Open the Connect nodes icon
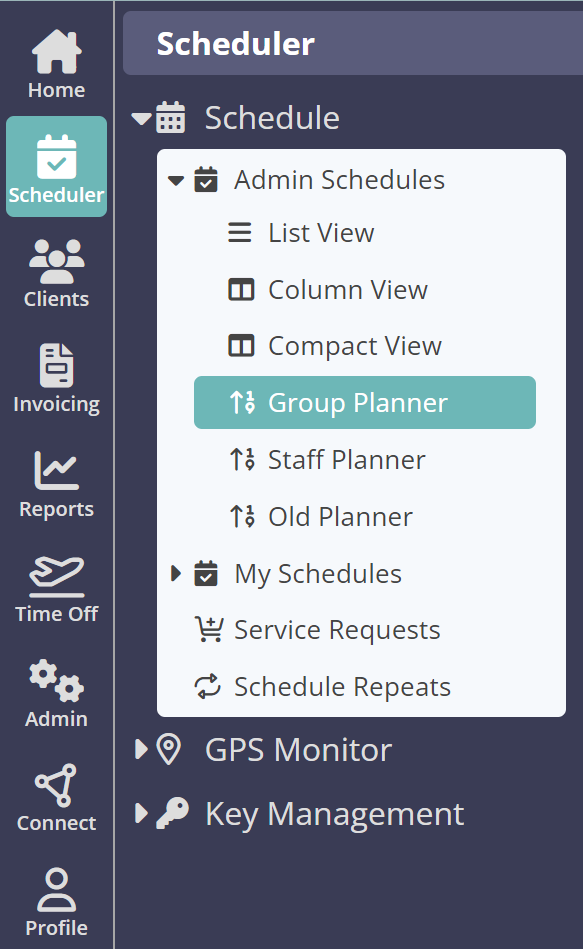 click(56, 785)
